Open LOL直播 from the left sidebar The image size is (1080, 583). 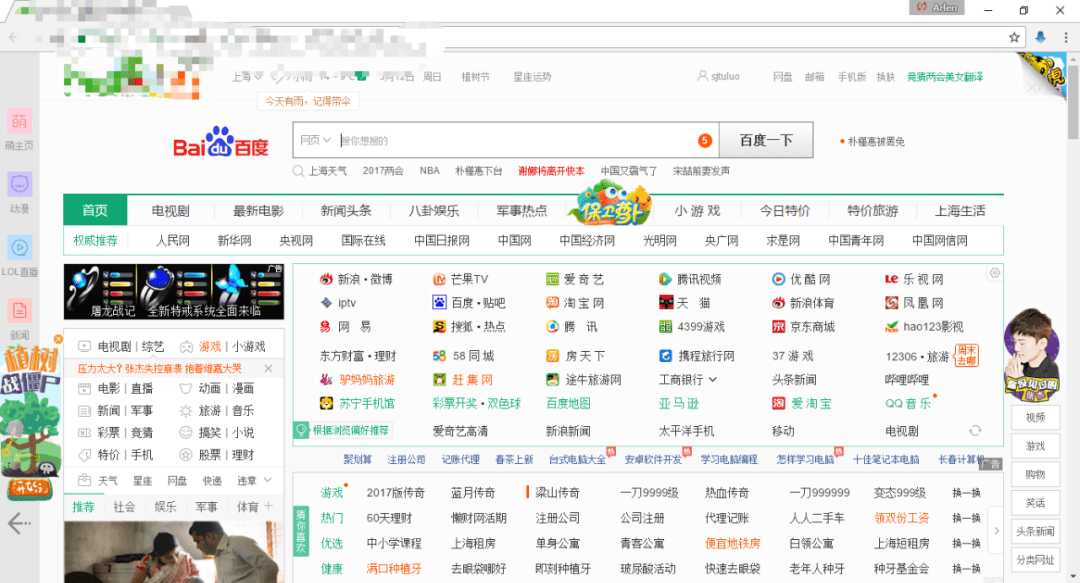tap(22, 255)
